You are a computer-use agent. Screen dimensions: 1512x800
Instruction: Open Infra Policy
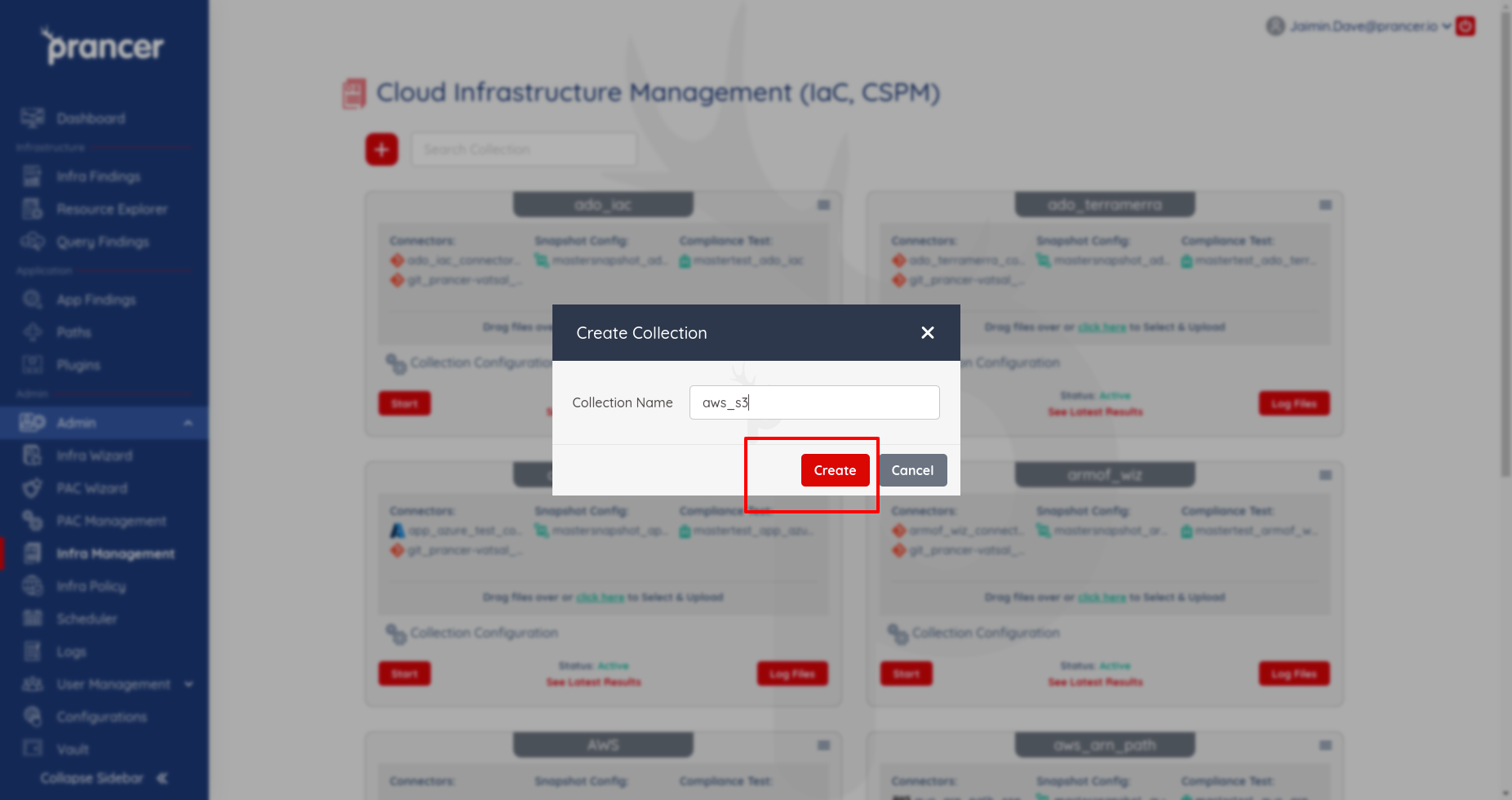(x=91, y=586)
